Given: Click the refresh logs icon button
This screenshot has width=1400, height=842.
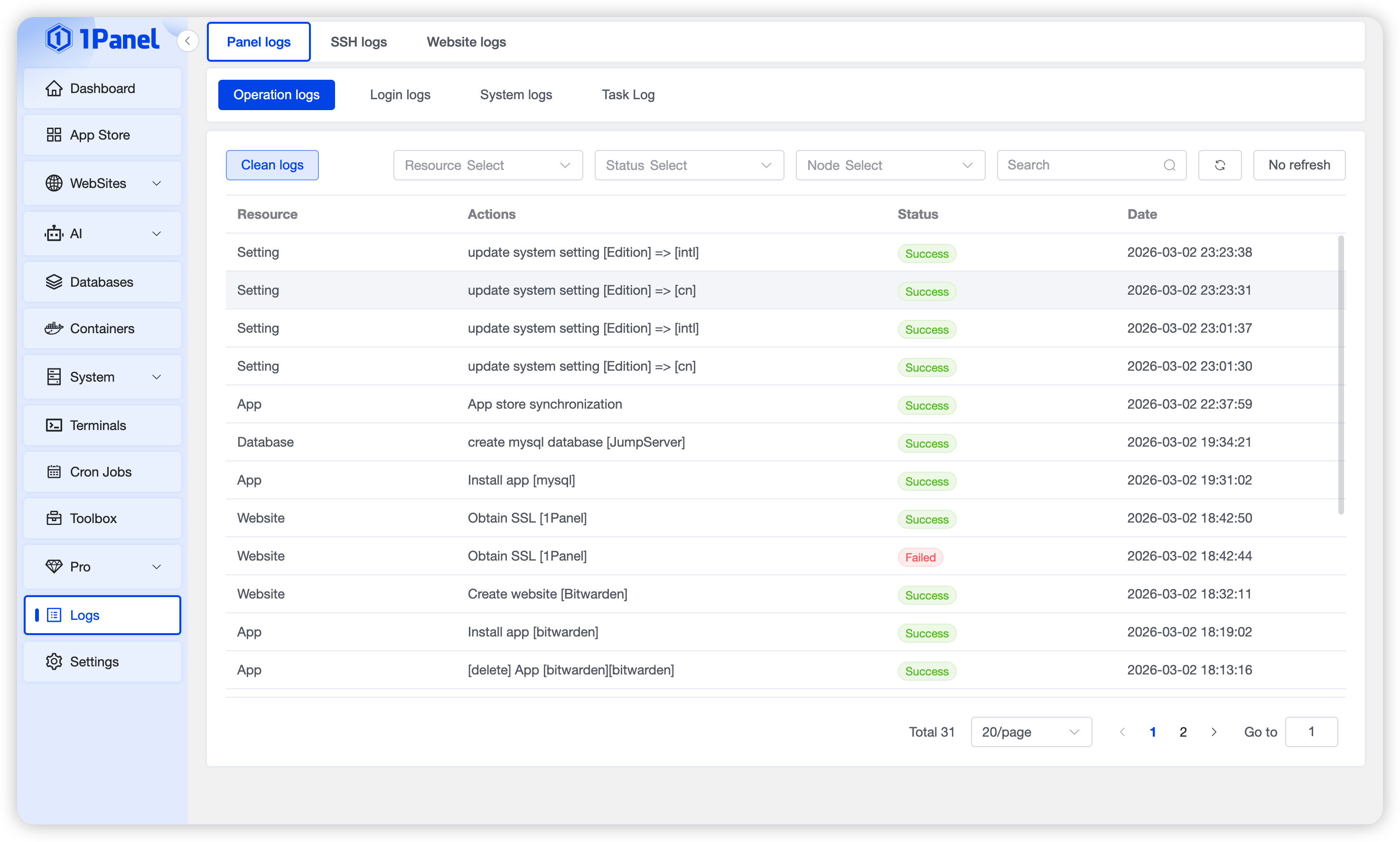Looking at the screenshot, I should [x=1220, y=165].
